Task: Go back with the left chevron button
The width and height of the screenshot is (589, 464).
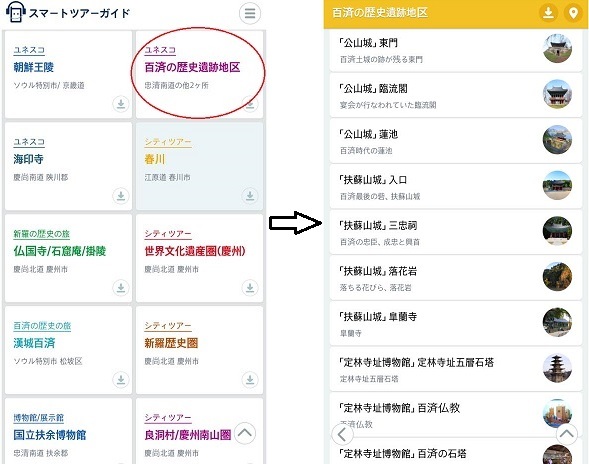Action: coord(342,434)
